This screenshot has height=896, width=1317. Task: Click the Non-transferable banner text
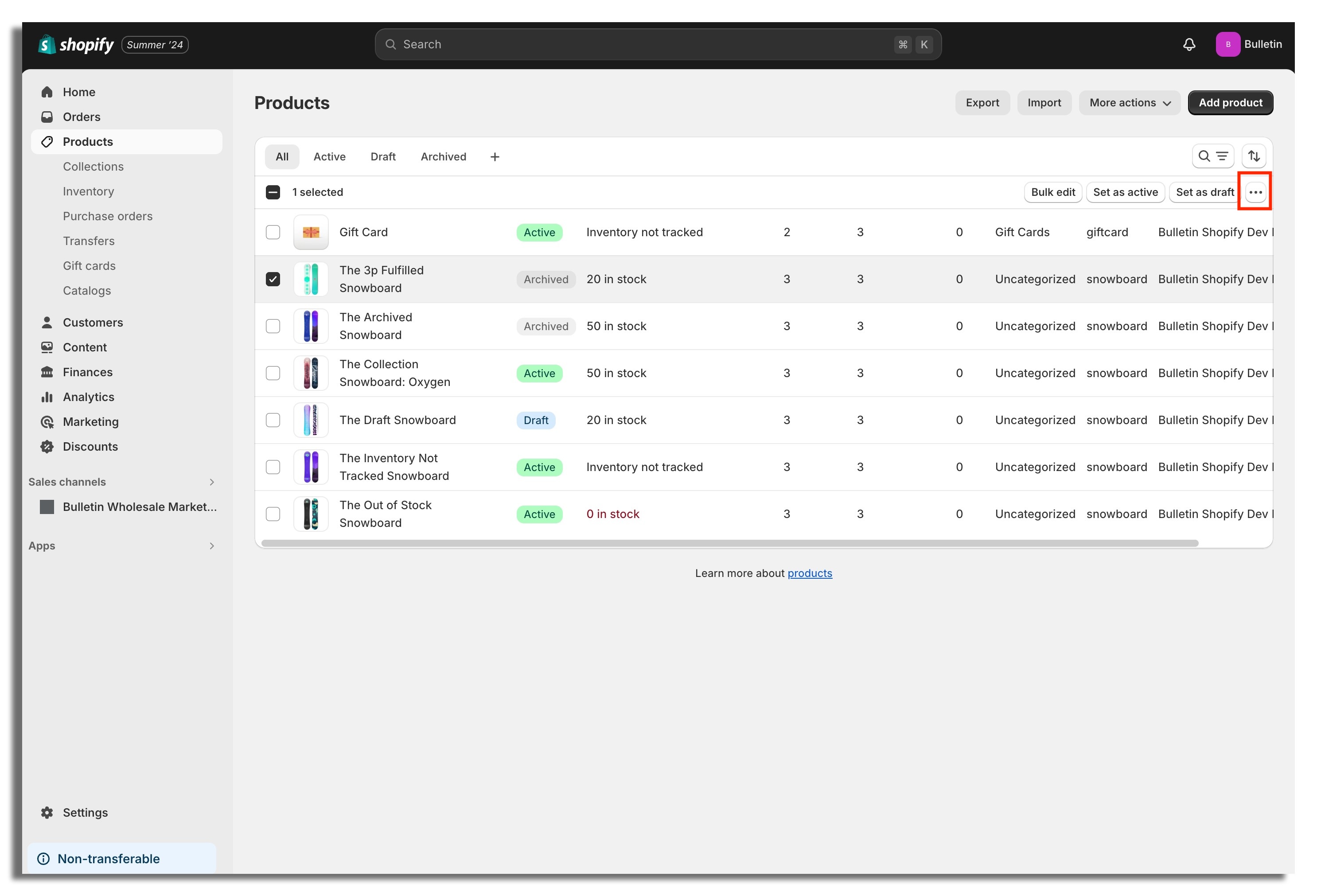point(109,859)
